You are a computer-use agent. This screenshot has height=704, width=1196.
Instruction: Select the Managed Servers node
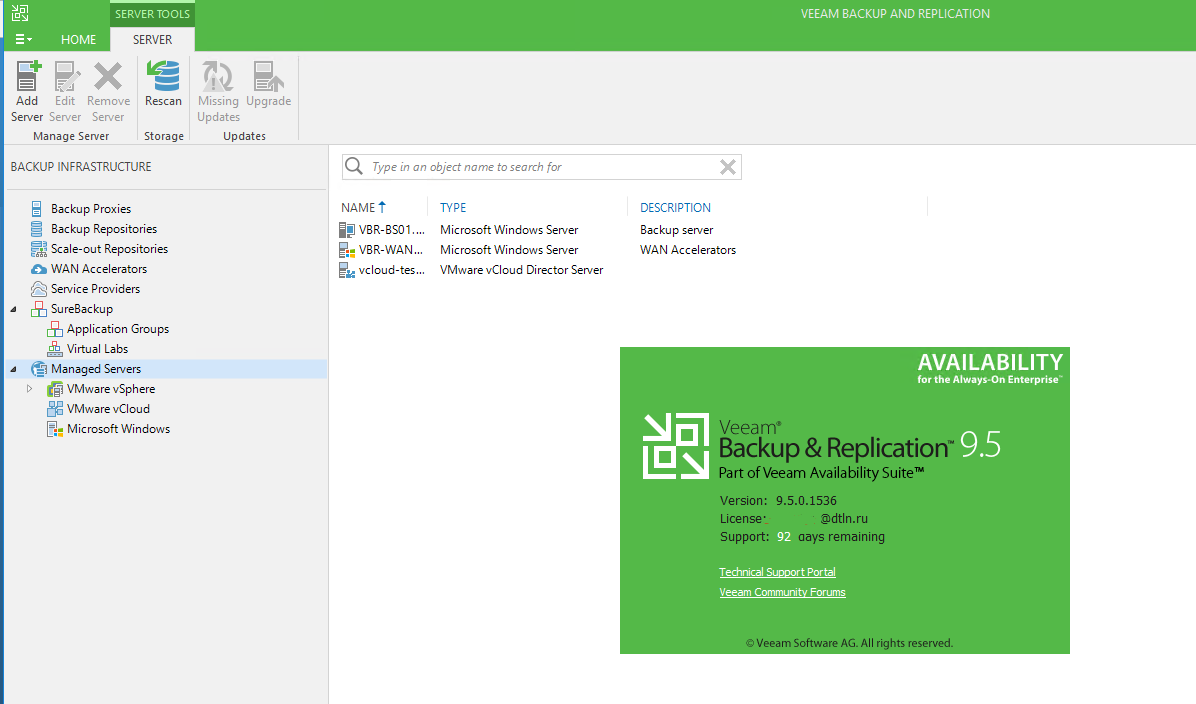[x=96, y=369]
